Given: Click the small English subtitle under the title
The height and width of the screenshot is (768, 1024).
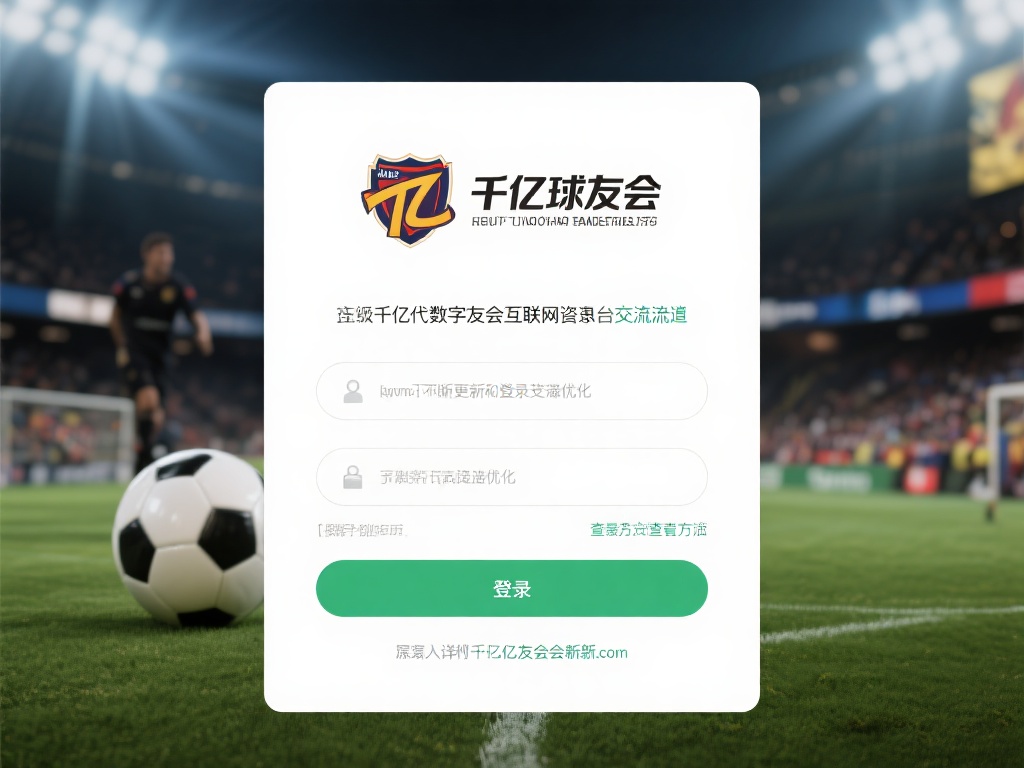Looking at the screenshot, I should [564, 221].
